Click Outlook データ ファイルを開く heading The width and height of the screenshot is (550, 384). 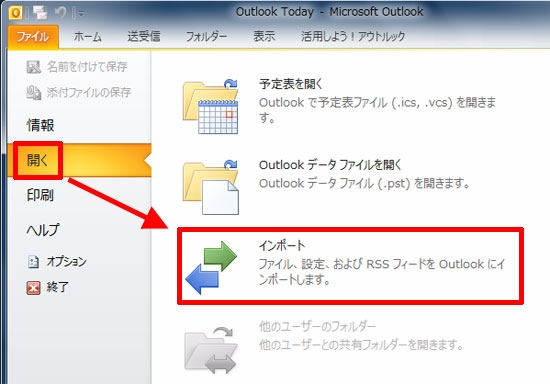pos(330,165)
